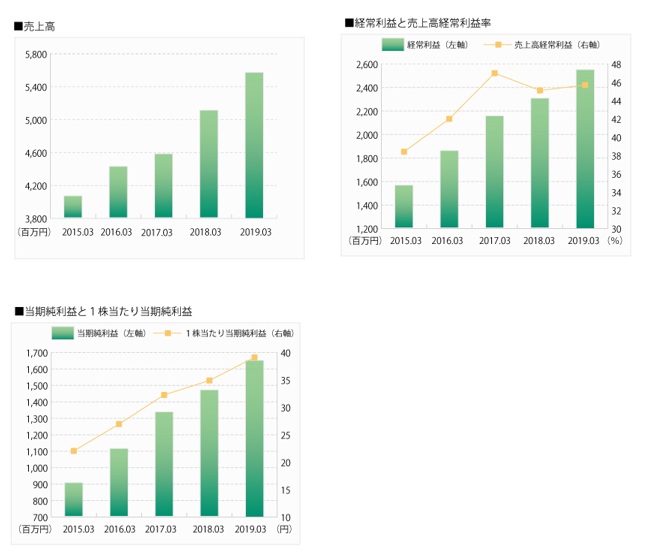Click the (%) unit label

pyautogui.click(x=614, y=241)
